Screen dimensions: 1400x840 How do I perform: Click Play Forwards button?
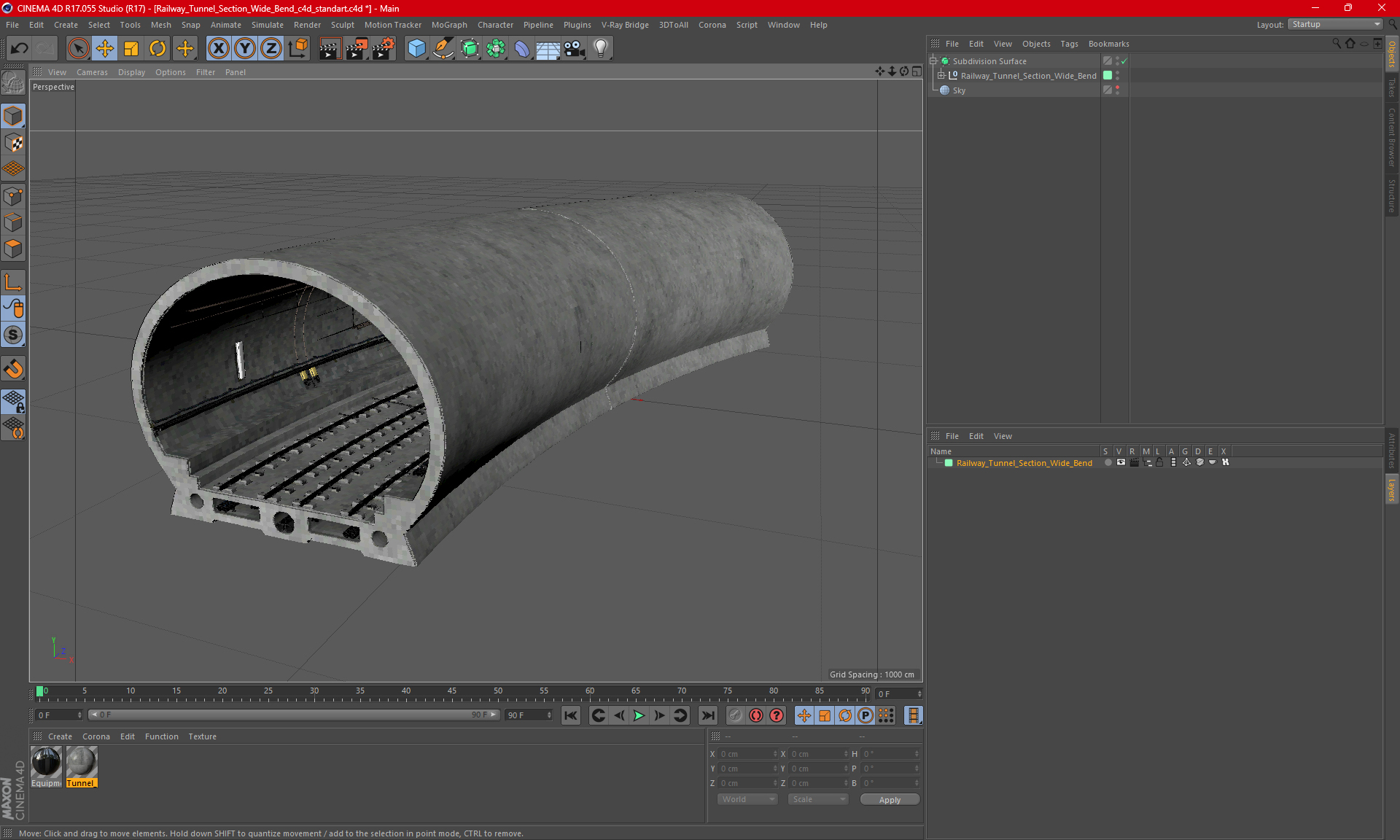pyautogui.click(x=639, y=715)
